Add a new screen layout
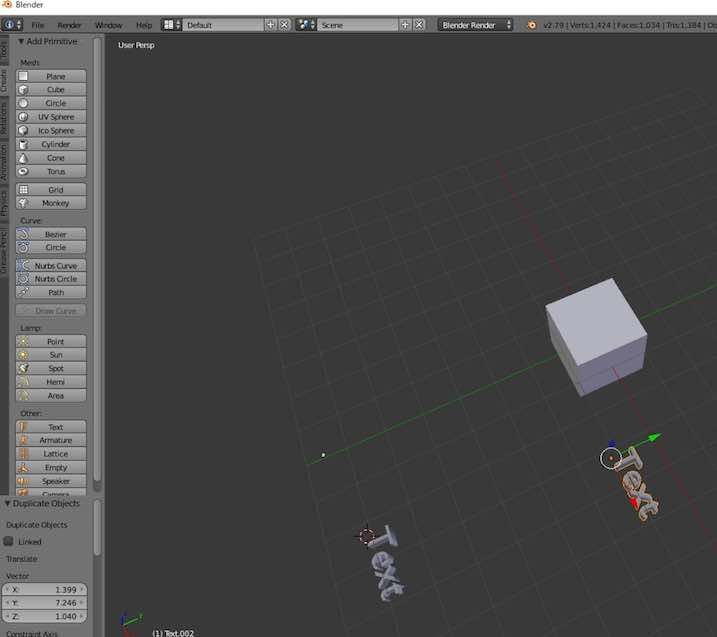 (x=271, y=25)
